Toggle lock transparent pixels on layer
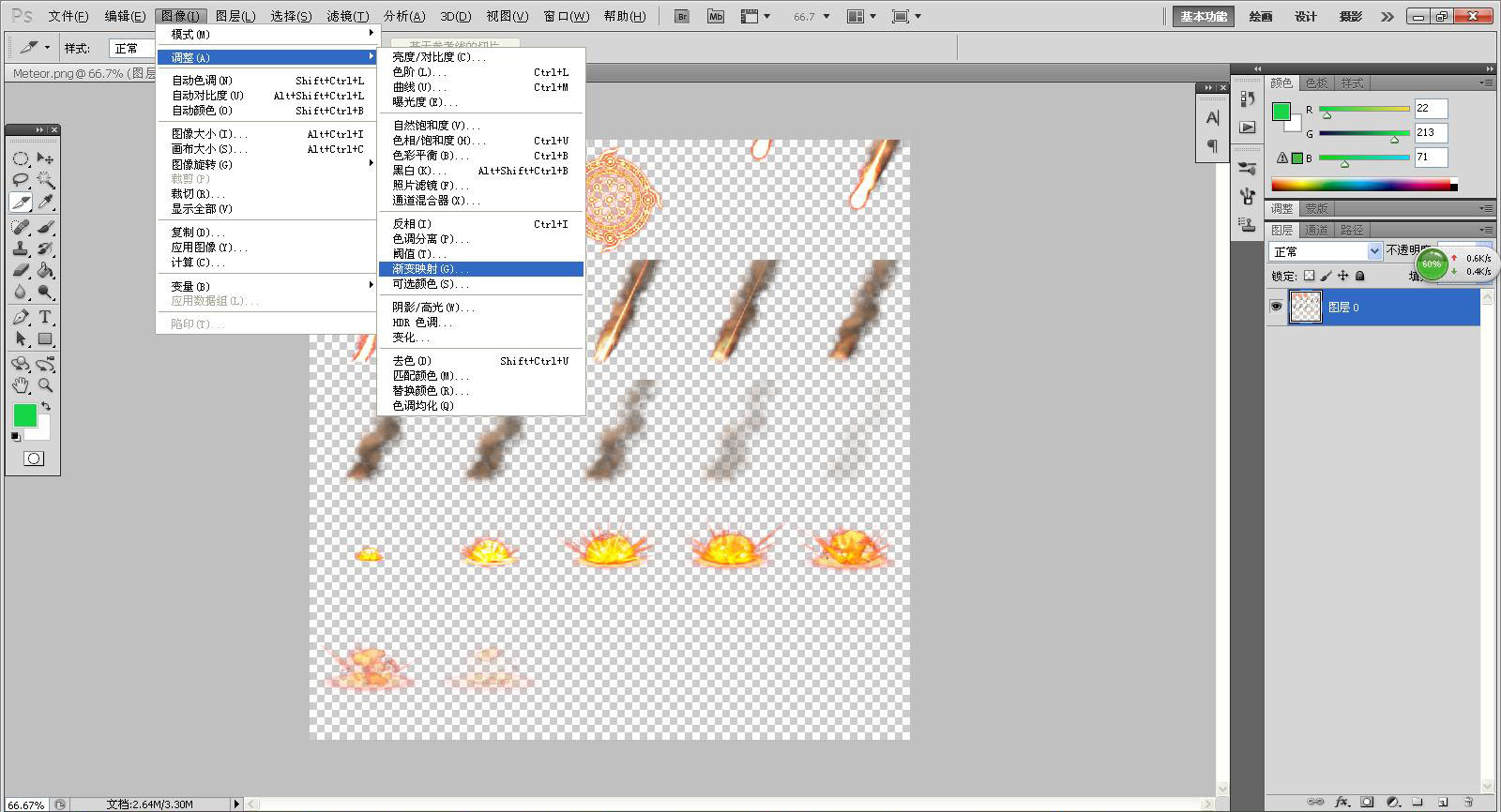The image size is (1501, 812). 1310,276
